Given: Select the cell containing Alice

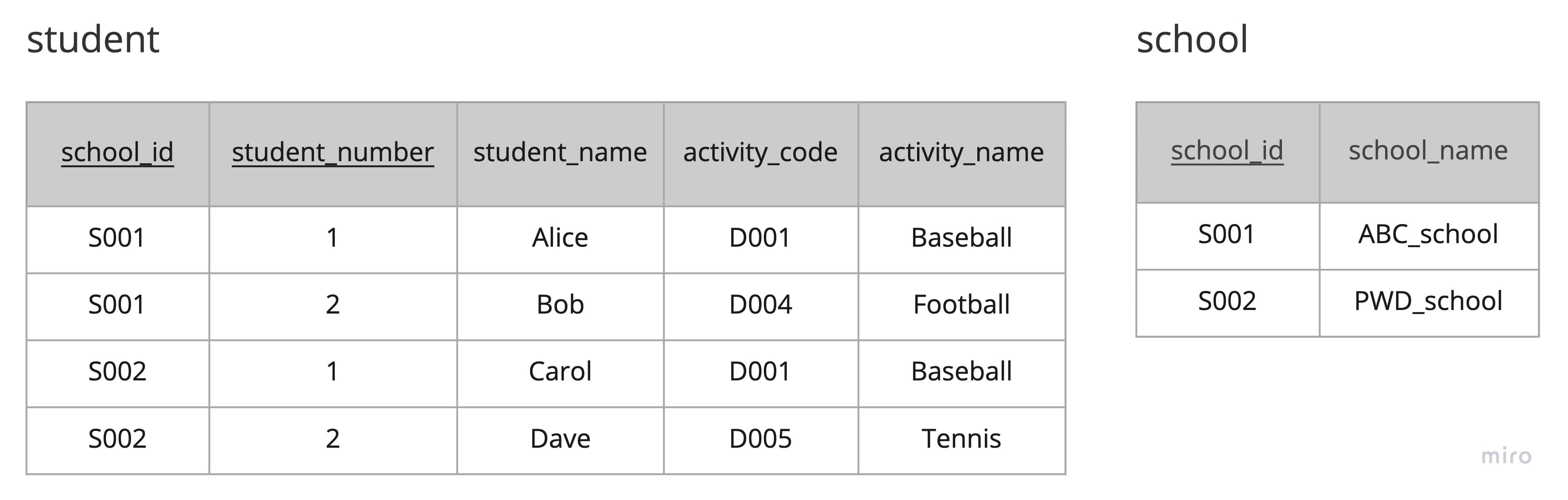Looking at the screenshot, I should [560, 238].
